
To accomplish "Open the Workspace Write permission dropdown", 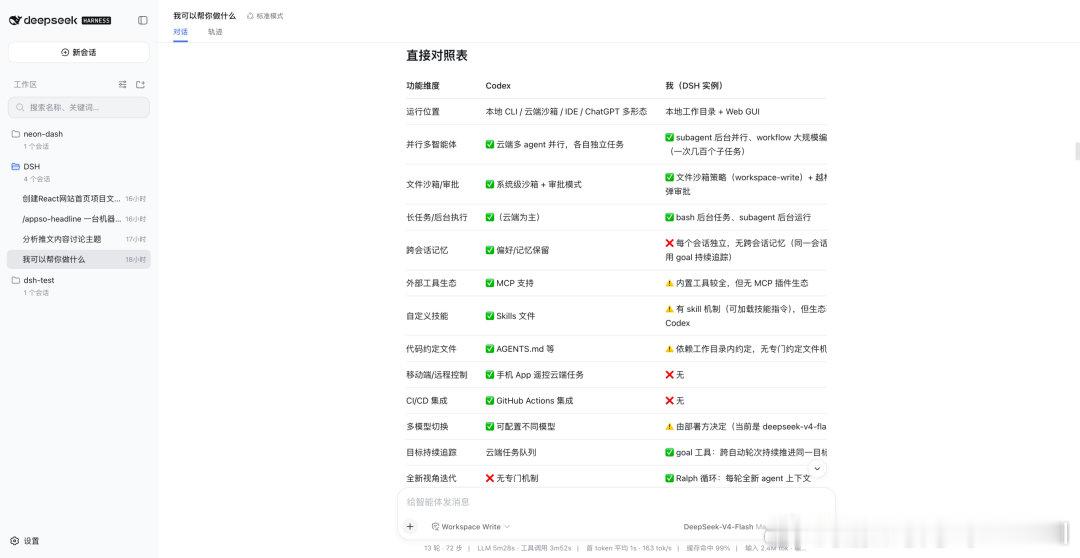I will click(x=471, y=527).
